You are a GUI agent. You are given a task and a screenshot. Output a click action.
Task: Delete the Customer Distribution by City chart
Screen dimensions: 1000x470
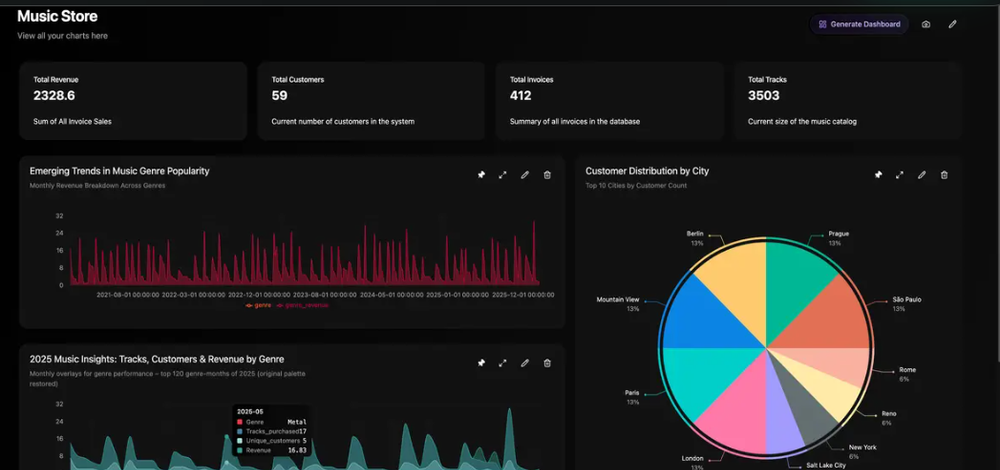point(945,175)
